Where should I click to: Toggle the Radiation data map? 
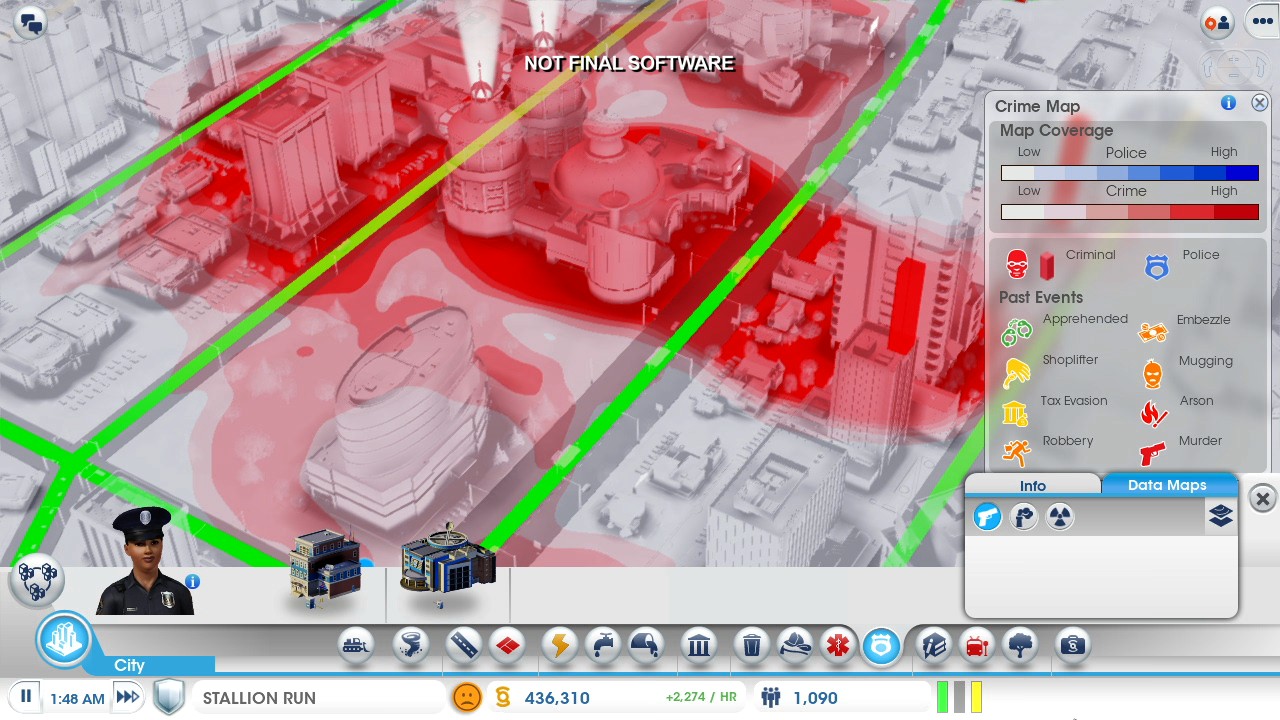pos(1059,517)
